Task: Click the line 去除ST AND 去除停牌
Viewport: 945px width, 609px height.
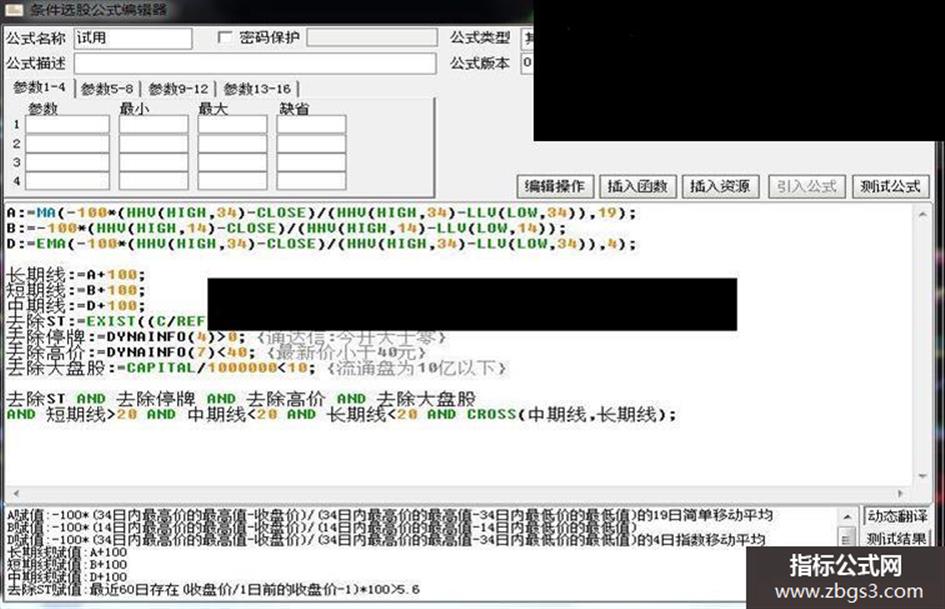Action: click(x=241, y=399)
